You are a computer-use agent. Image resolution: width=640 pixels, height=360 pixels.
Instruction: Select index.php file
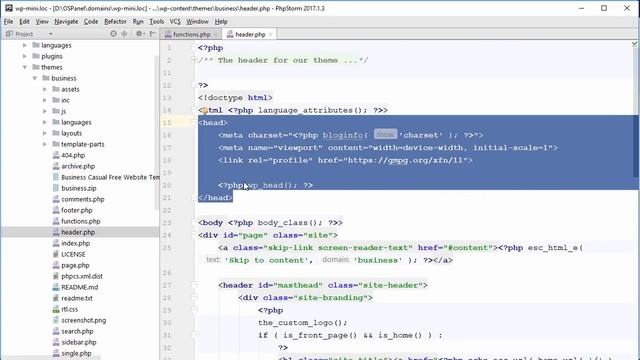pos(76,244)
